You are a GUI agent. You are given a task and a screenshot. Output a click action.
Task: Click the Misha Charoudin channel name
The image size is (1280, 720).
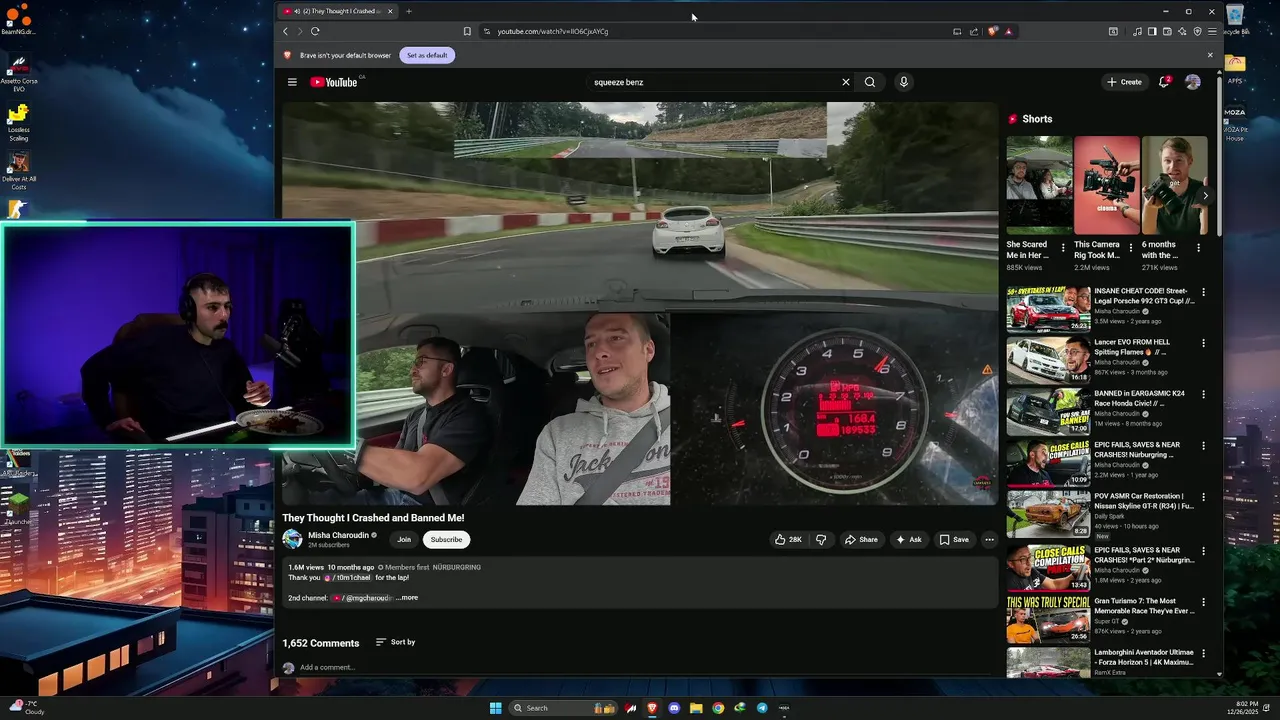tap(338, 535)
